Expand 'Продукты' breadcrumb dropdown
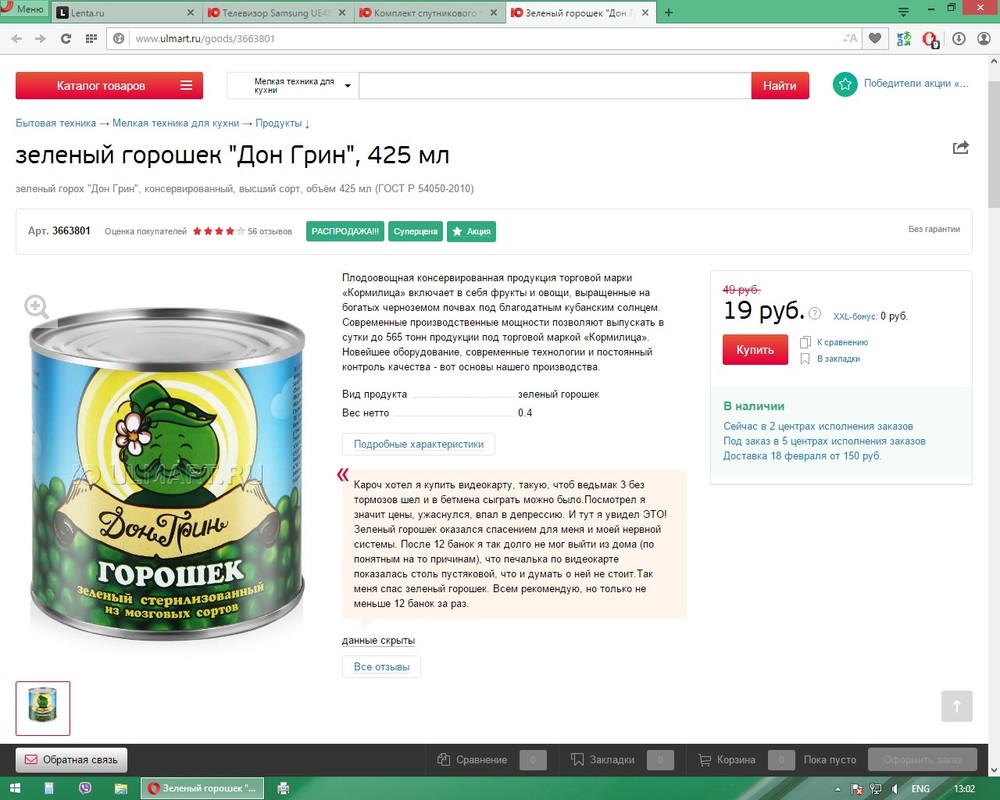 pos(283,123)
